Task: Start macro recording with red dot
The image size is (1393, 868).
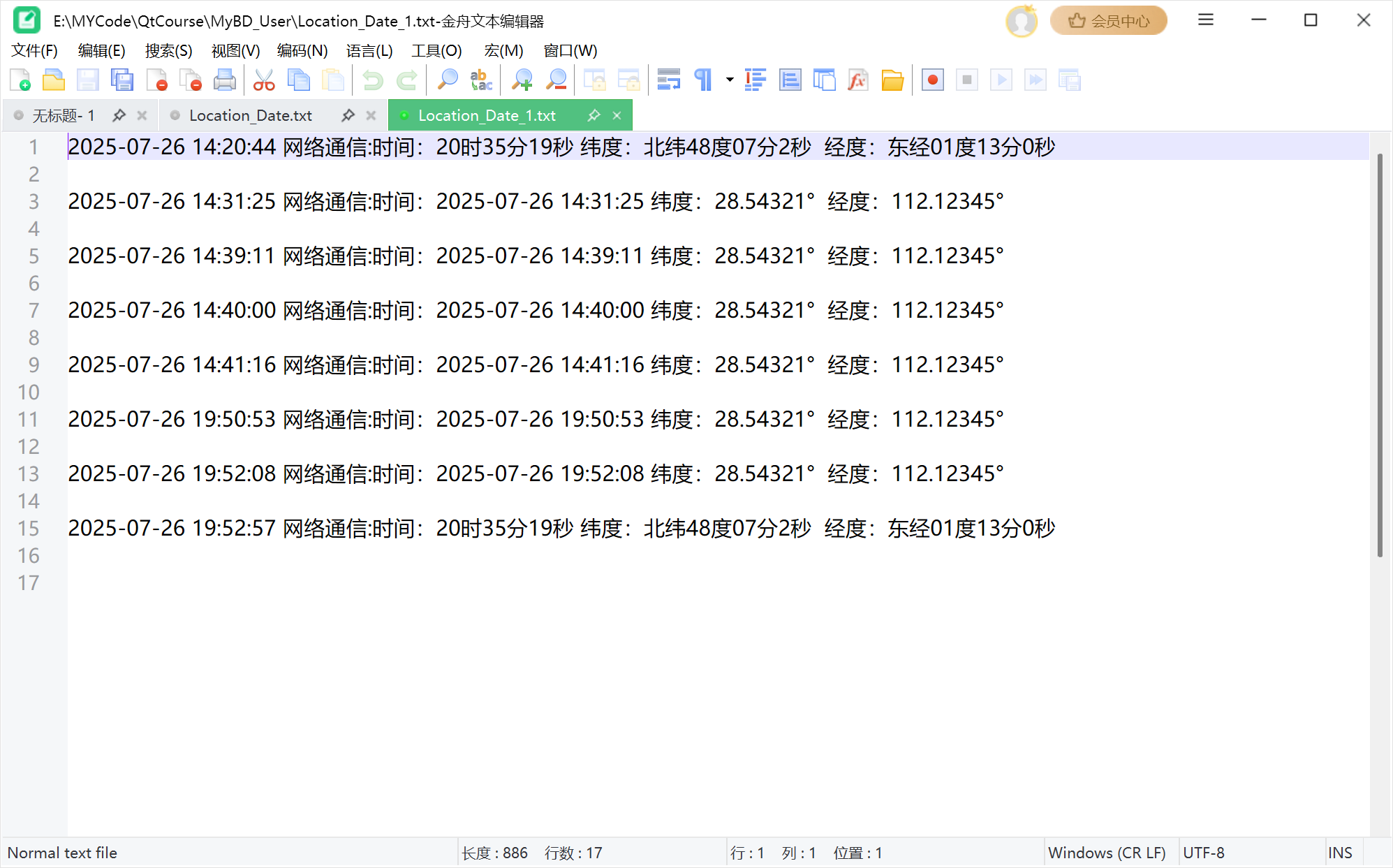Action: (932, 80)
